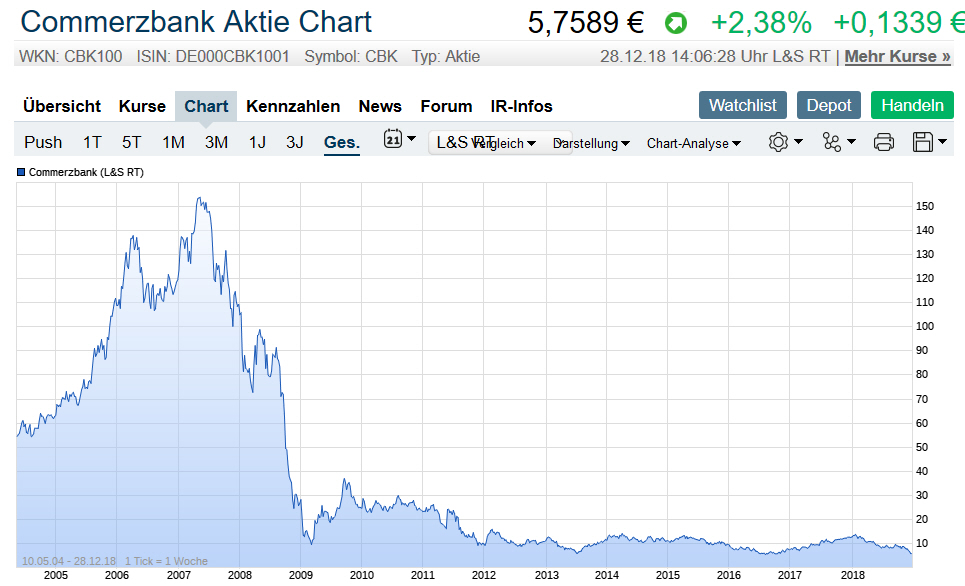Image resolution: width=965 pixels, height=586 pixels.
Task: Go to the Forum tab
Action: click(446, 106)
